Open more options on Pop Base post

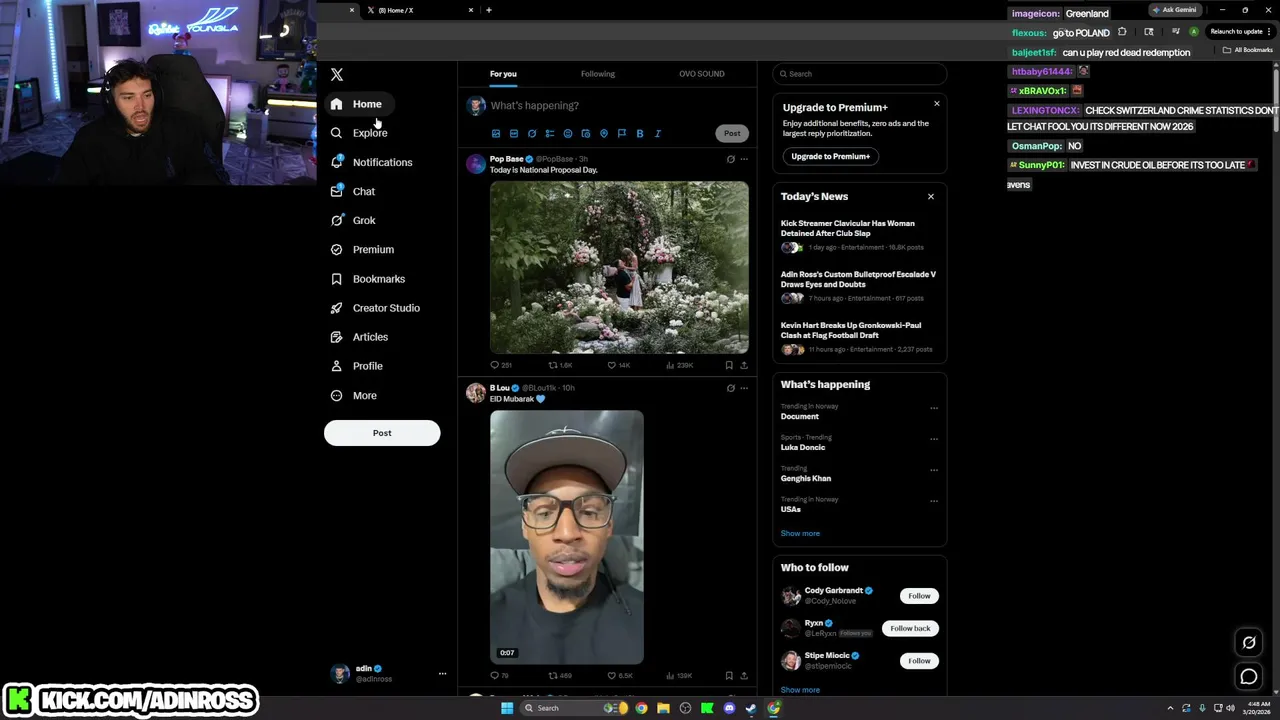point(744,159)
